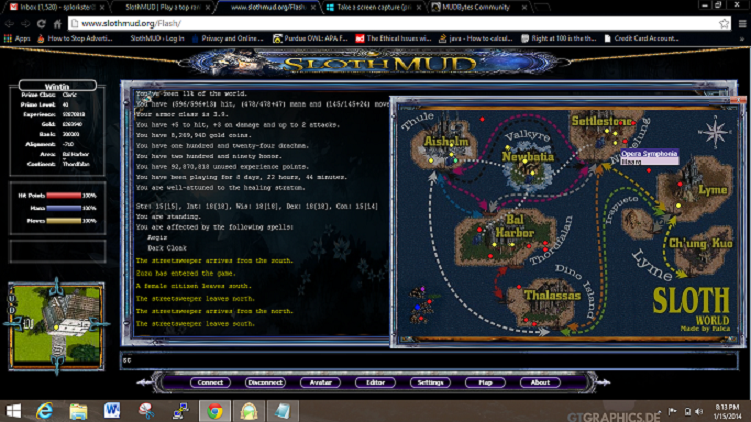751x422 pixels.
Task: Open the About dialog
Action: coord(540,382)
